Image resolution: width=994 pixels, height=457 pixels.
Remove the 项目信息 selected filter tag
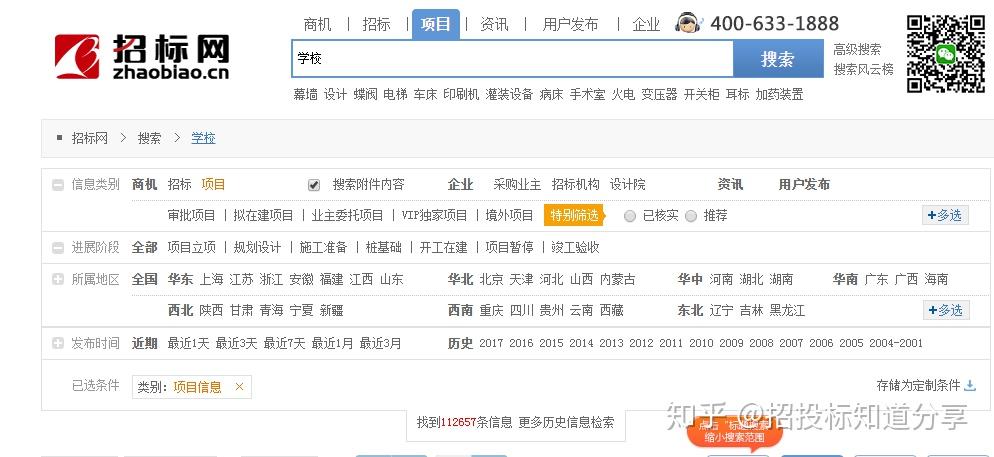[x=239, y=387]
